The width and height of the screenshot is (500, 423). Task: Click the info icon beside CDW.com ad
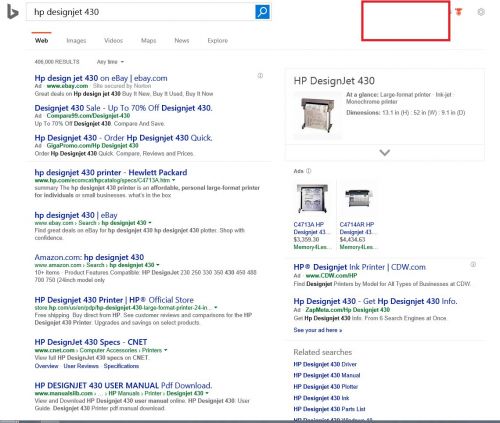click(x=473, y=265)
